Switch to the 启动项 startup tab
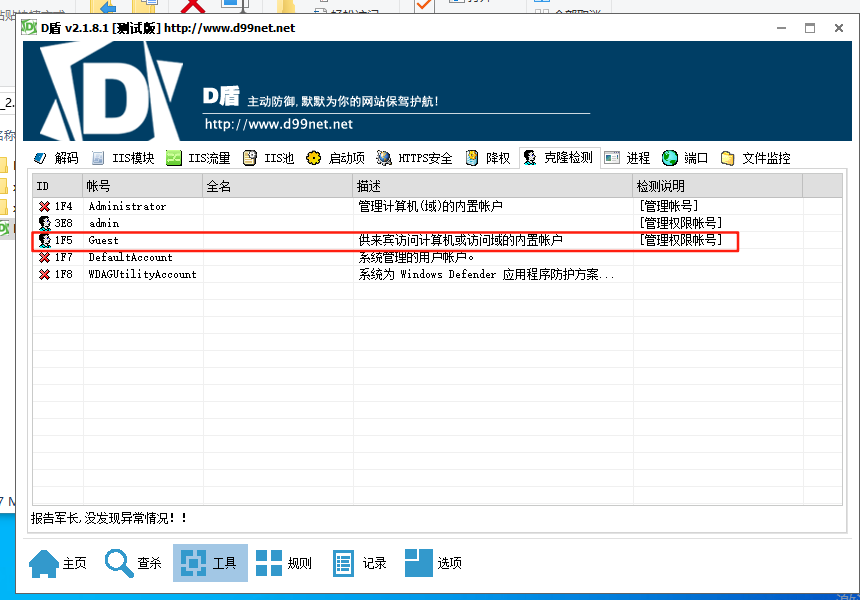Viewport: 860px width, 600px height. pyautogui.click(x=336, y=159)
